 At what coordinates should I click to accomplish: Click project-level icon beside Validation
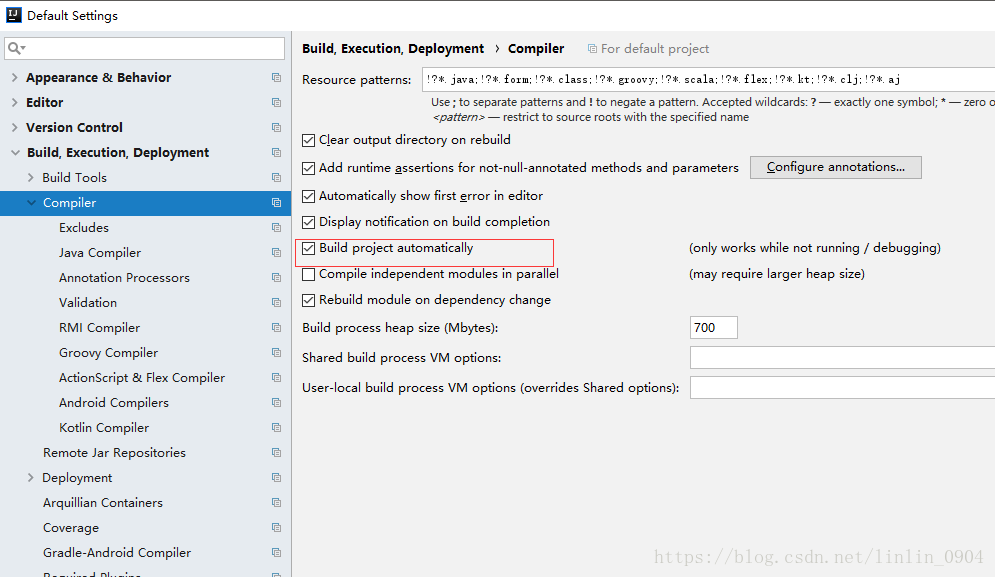click(x=276, y=303)
